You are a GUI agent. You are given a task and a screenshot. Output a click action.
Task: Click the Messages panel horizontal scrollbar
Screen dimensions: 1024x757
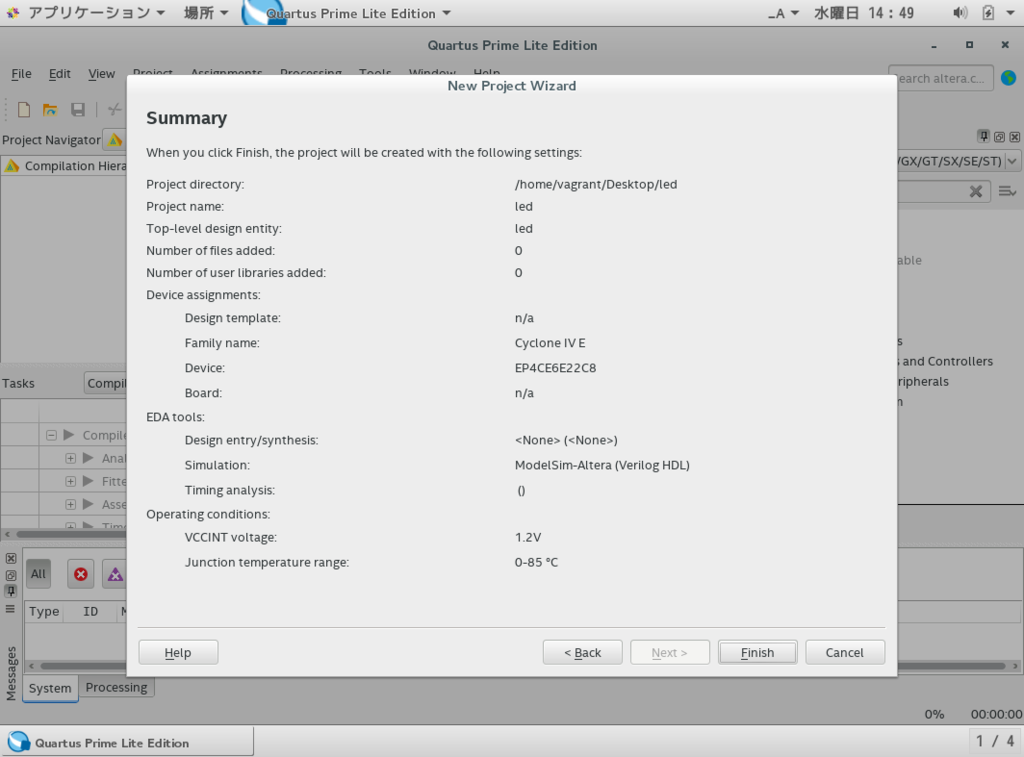(522, 666)
